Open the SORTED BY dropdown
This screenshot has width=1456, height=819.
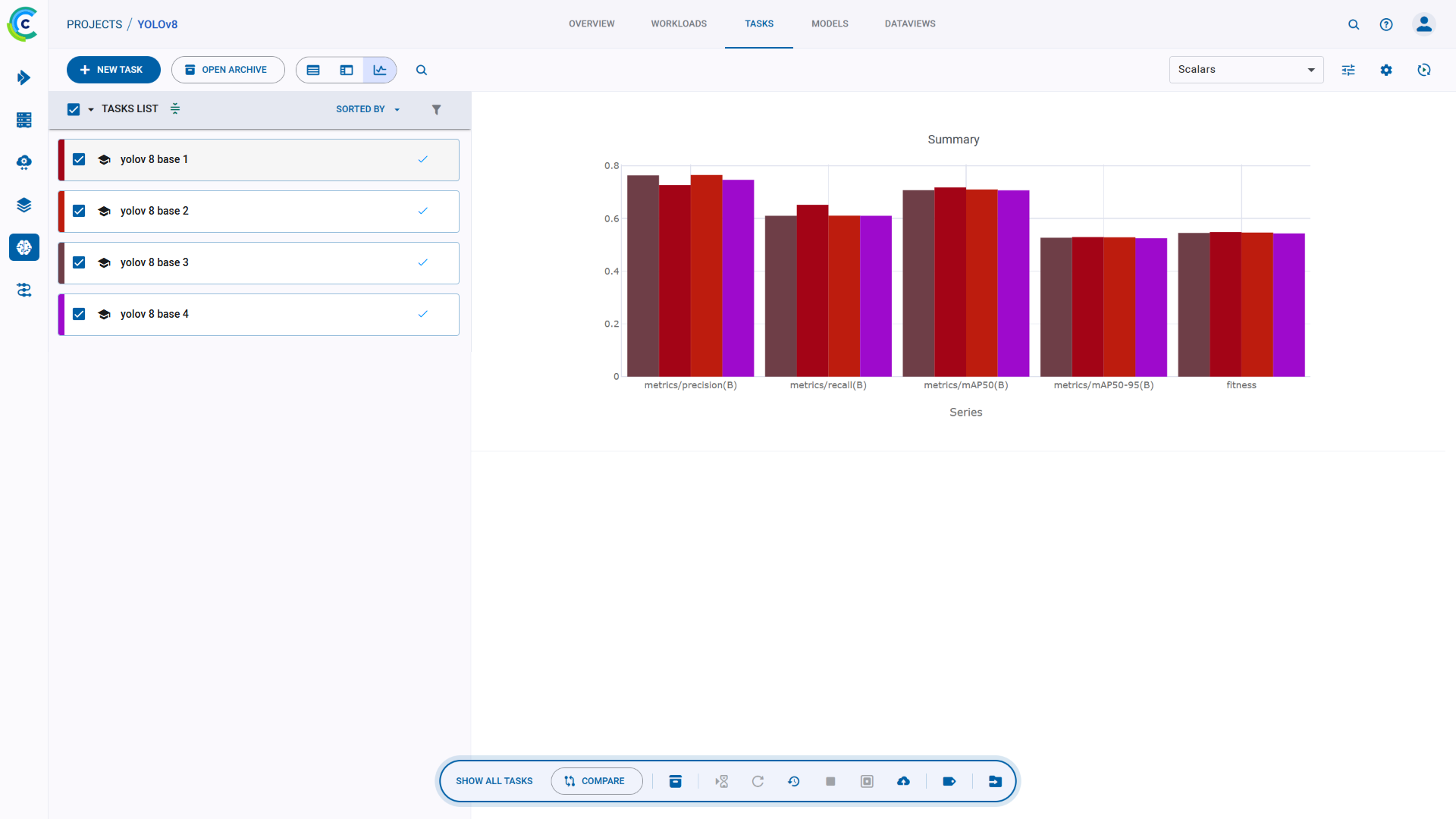[x=368, y=109]
